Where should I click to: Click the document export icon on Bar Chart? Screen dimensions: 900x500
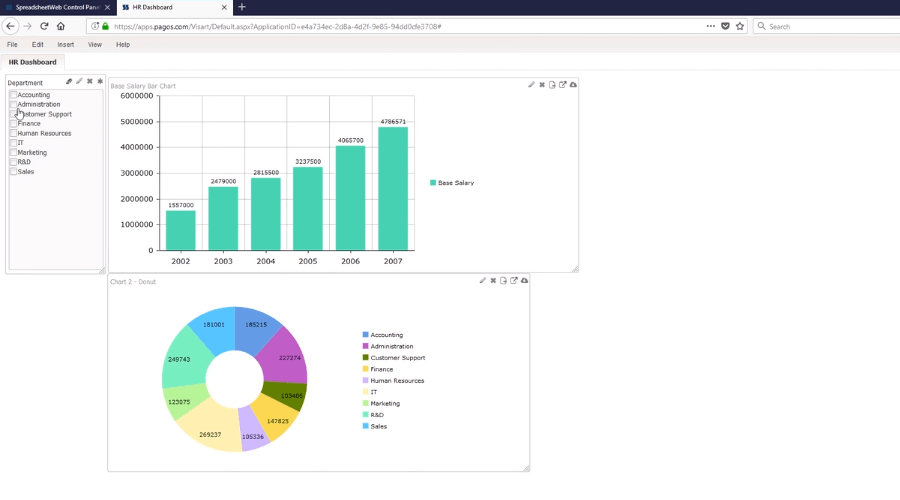552,84
